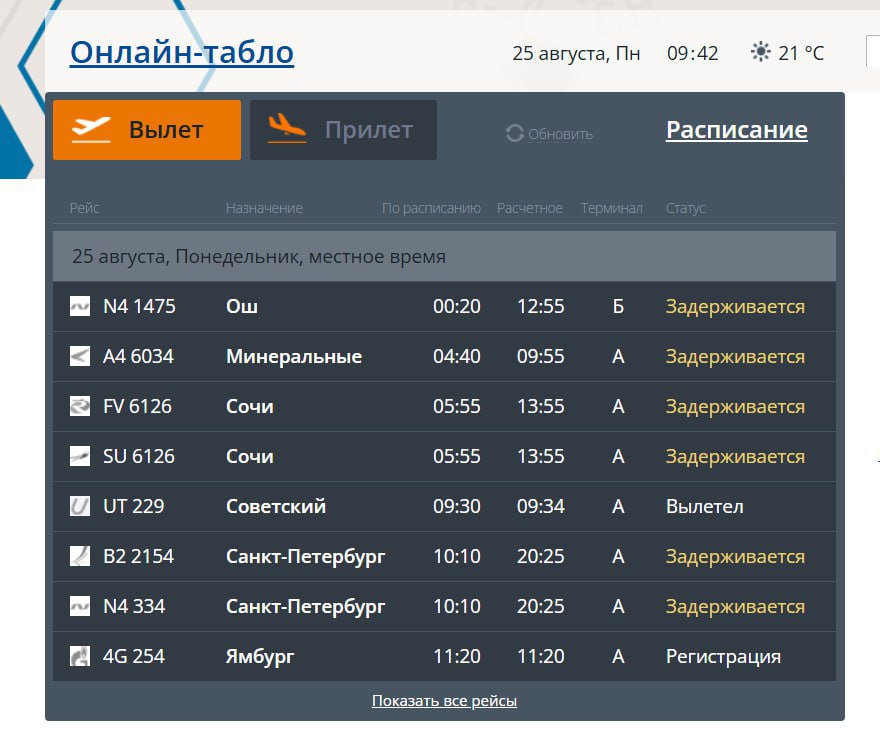The width and height of the screenshot is (880, 736).
Task: Click the airline logo for 4G 254
Action: (80, 656)
